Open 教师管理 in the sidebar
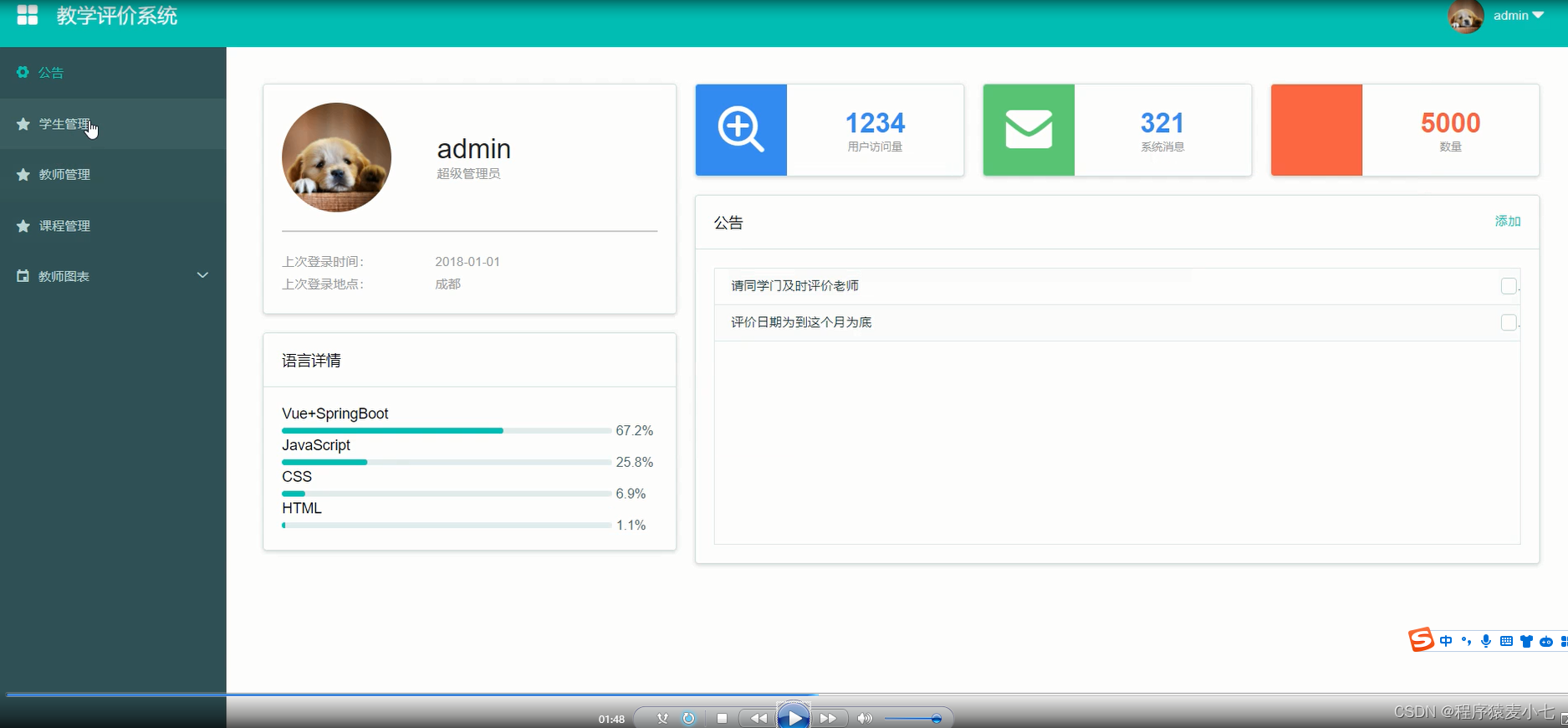This screenshot has width=1568, height=728. pos(113,174)
